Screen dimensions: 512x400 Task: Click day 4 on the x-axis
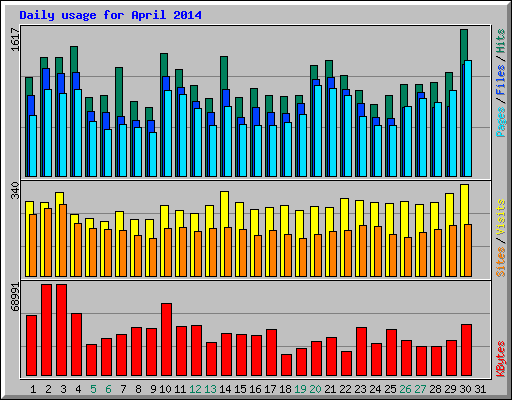click(78, 389)
